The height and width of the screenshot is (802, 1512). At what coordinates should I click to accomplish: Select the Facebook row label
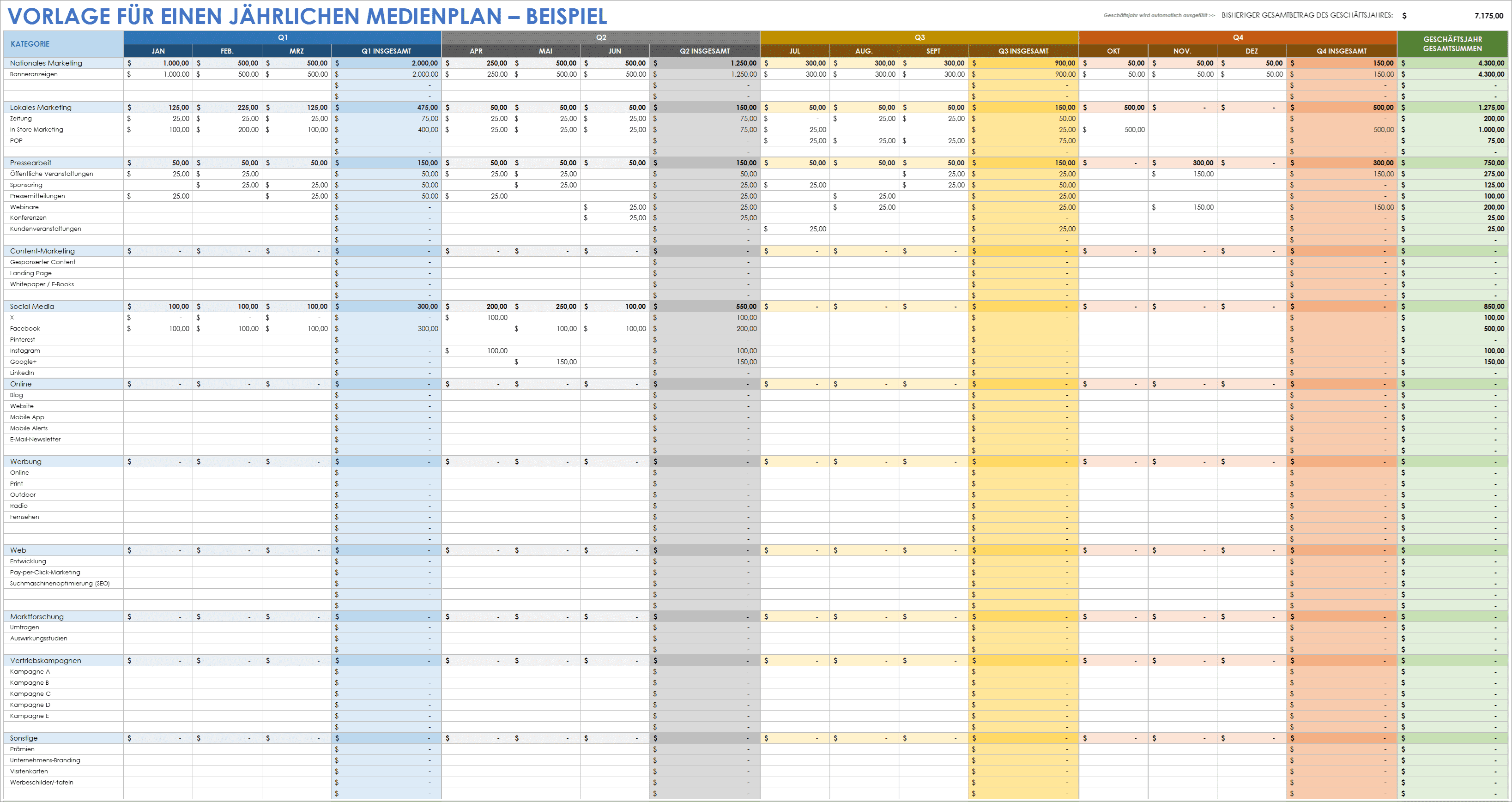[x=24, y=329]
